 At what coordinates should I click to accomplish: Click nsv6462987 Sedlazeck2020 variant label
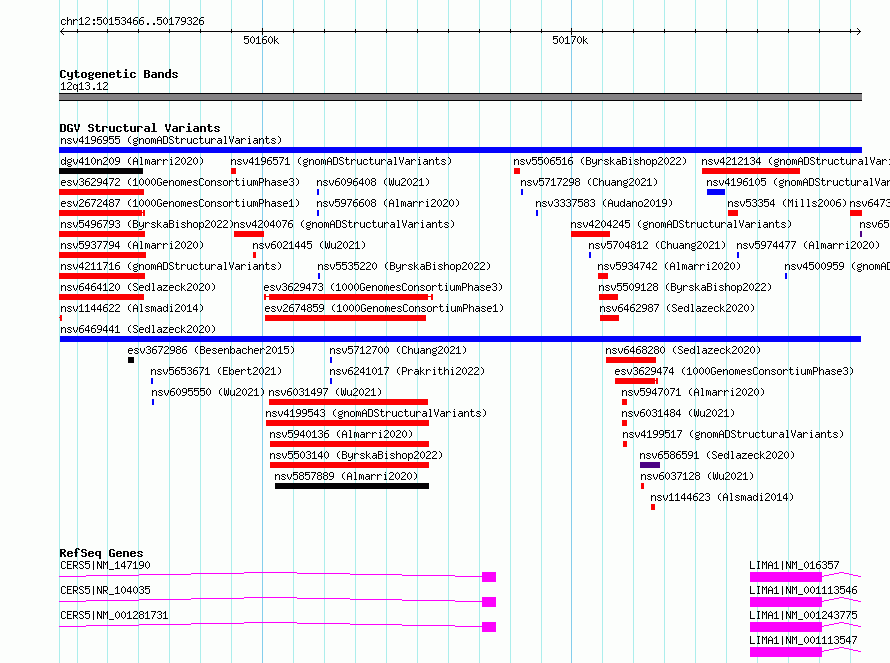[x=677, y=308]
